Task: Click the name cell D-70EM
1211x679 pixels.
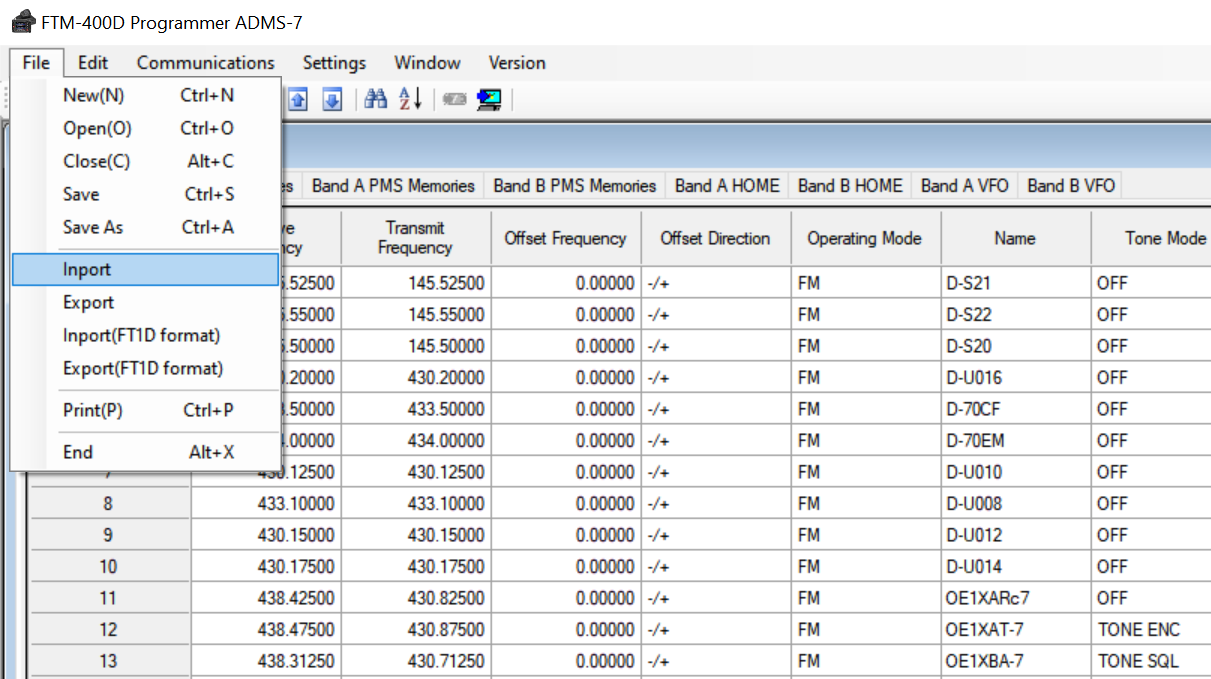Action: tap(1015, 441)
